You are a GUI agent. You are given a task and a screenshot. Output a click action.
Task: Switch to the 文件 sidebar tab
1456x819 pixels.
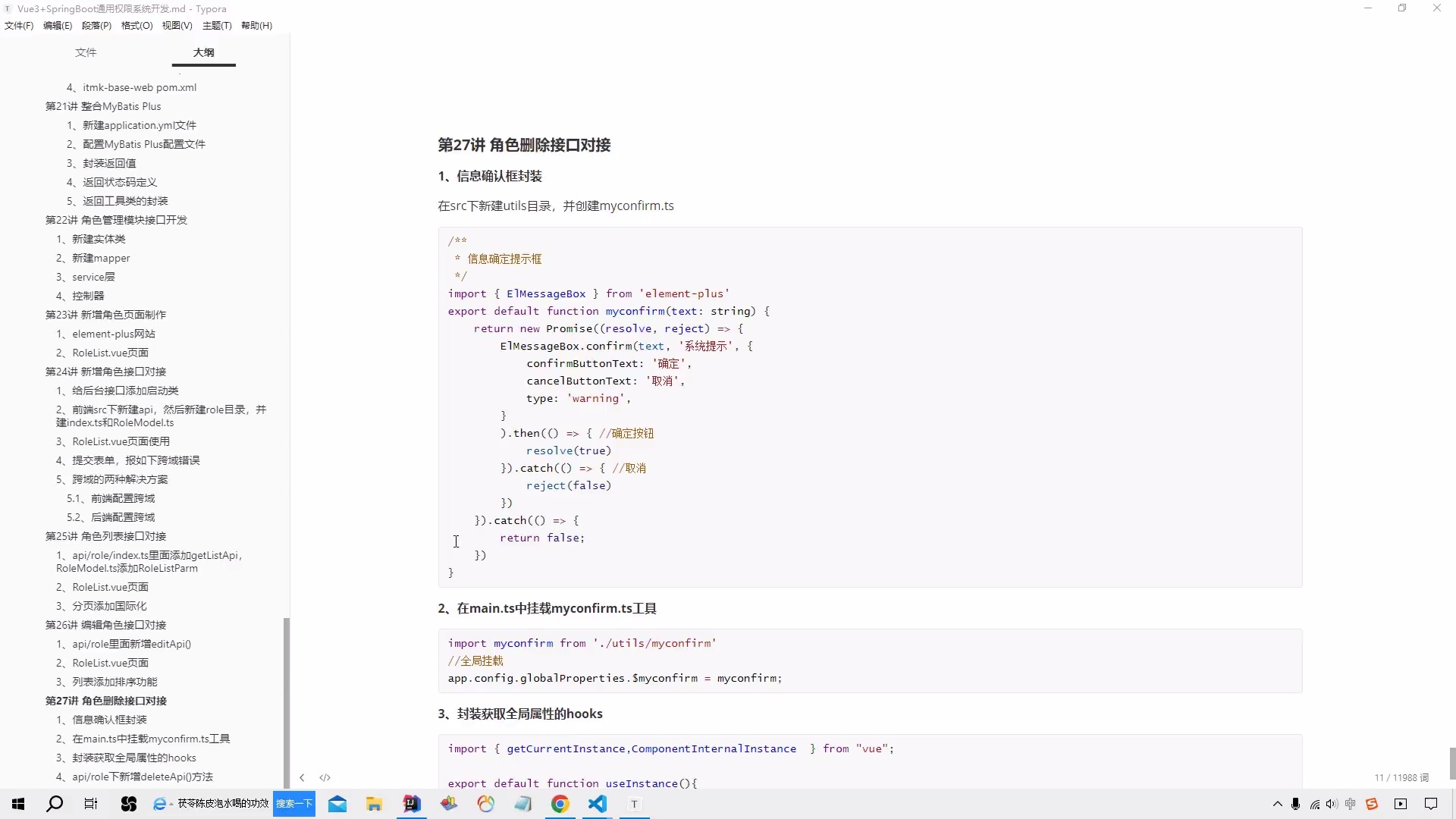click(86, 52)
